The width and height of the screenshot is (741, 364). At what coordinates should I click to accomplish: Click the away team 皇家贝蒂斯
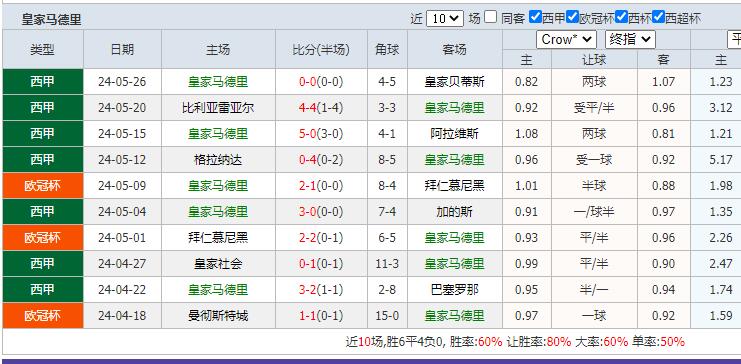(454, 82)
